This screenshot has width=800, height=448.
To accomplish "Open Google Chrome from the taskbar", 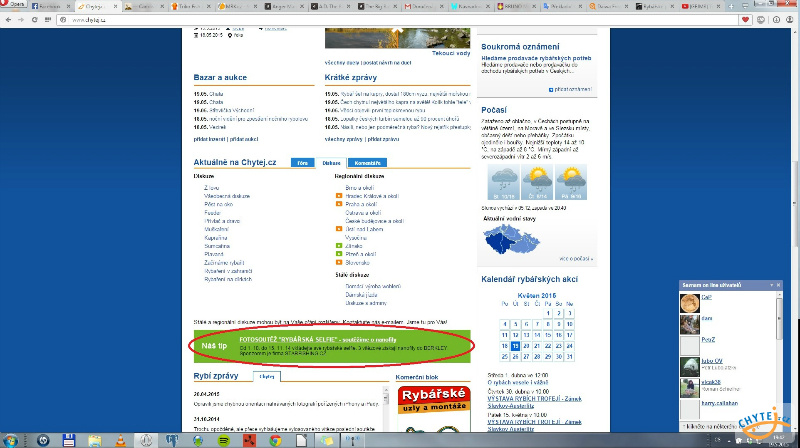I will tap(273, 440).
